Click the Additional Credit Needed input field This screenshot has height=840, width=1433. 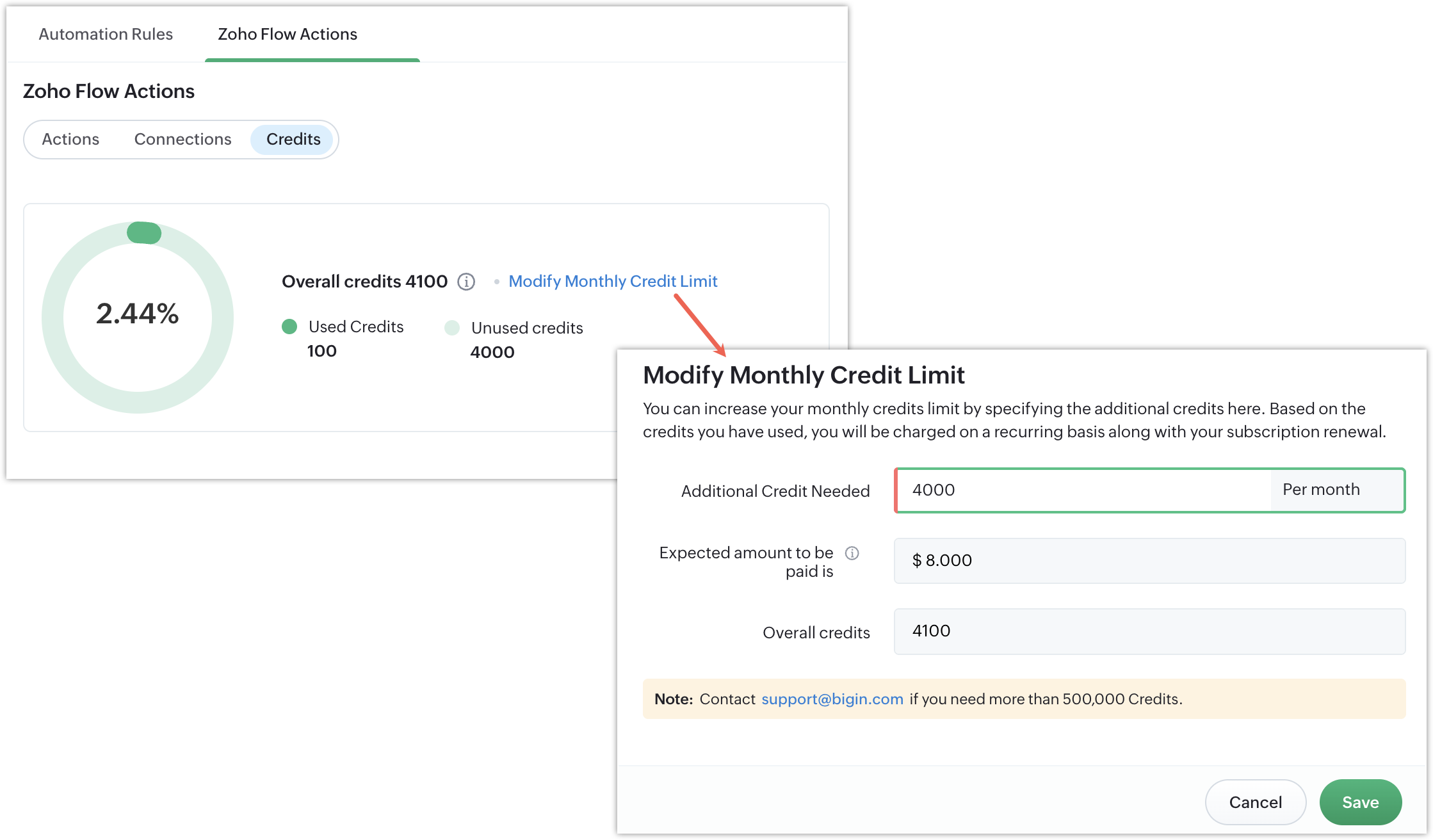1082,490
